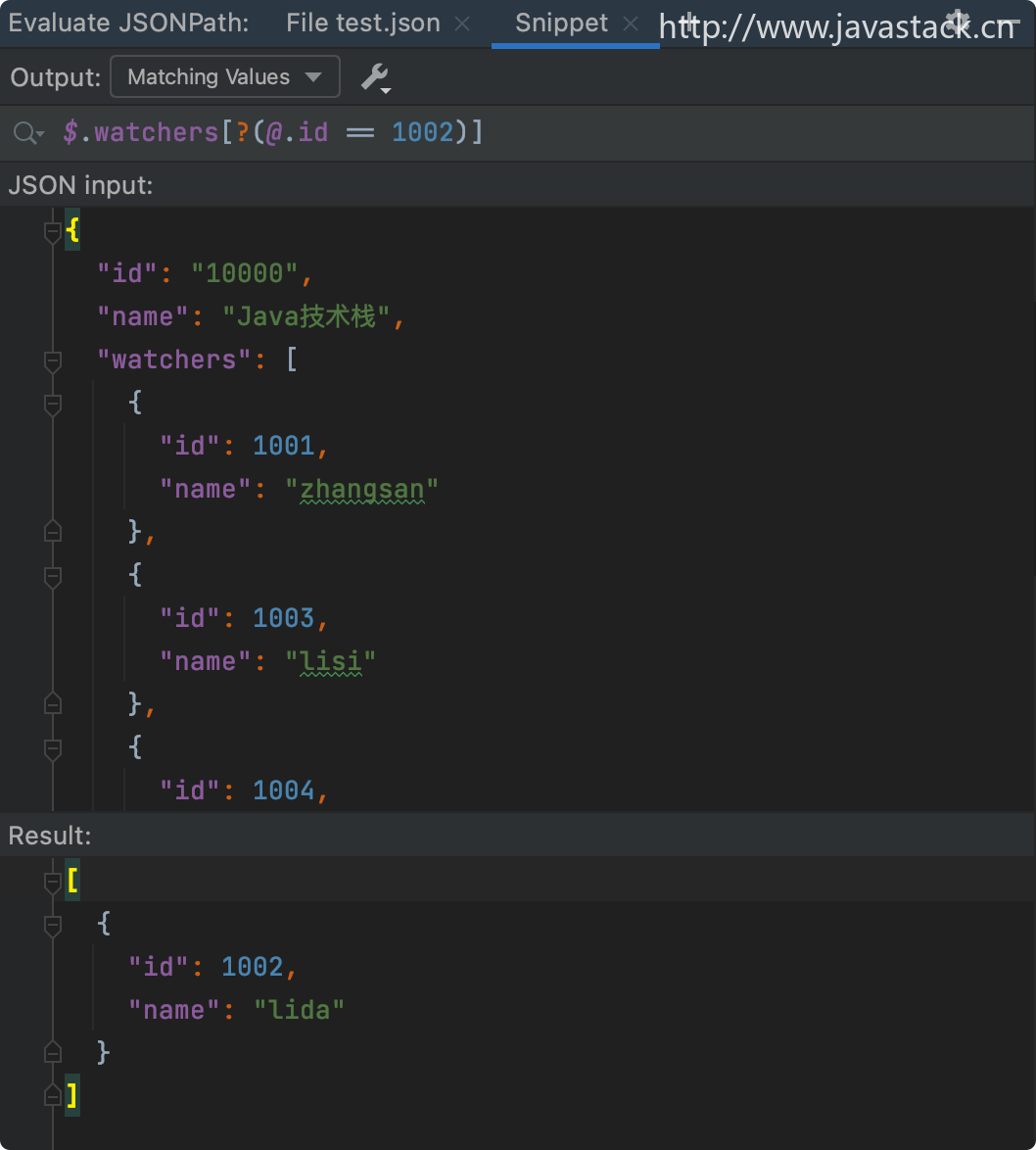The image size is (1036, 1150).
Task: Click the number 1003 in JSON input
Action: (x=283, y=618)
